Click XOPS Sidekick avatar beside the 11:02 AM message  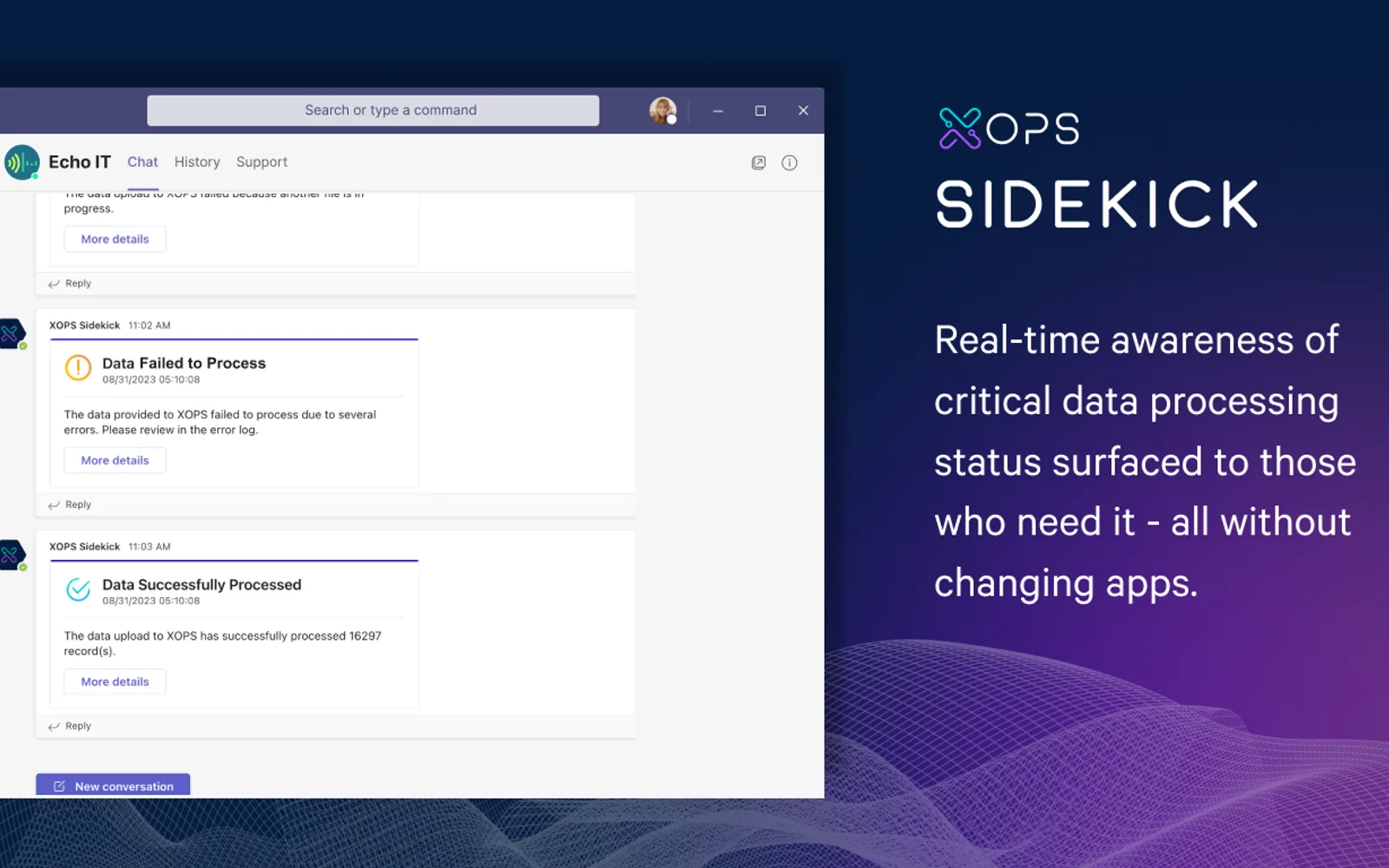click(11, 333)
